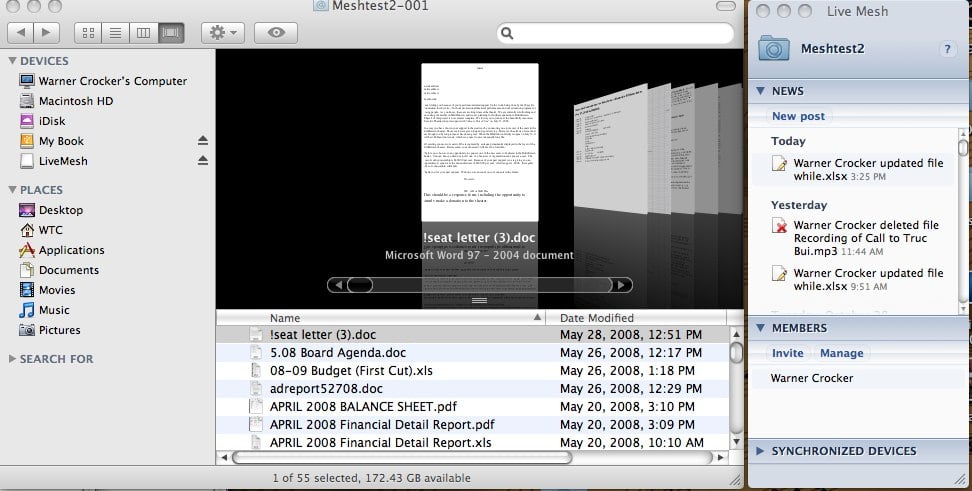Viewport: 972px width, 491px height.
Task: Click the Finder toolbar toggle pill button
Action: pyautogui.click(x=725, y=6)
